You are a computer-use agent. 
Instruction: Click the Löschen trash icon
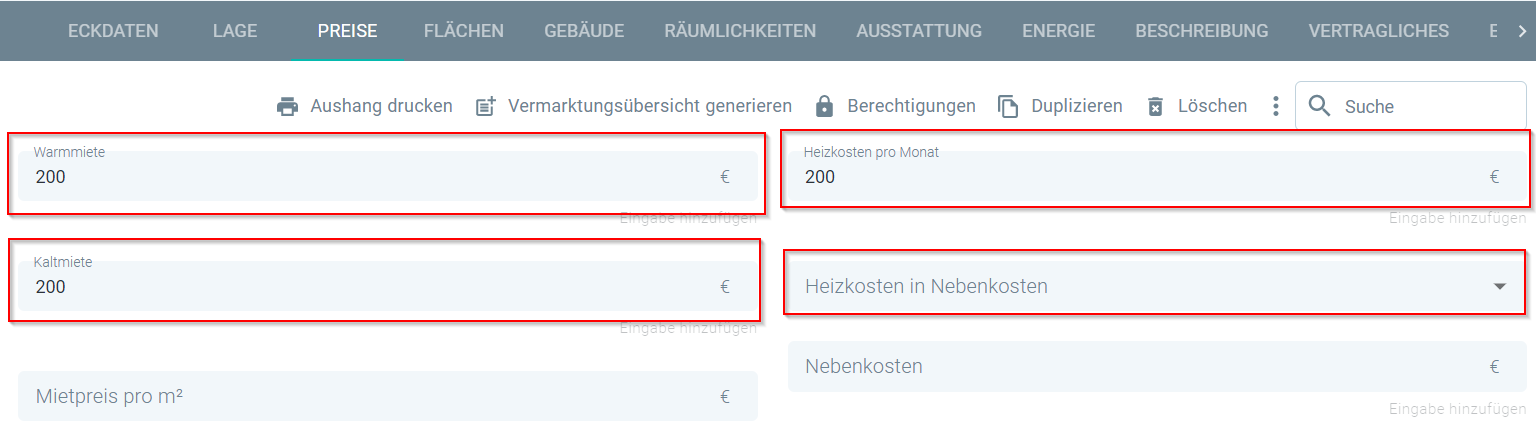click(x=1155, y=106)
